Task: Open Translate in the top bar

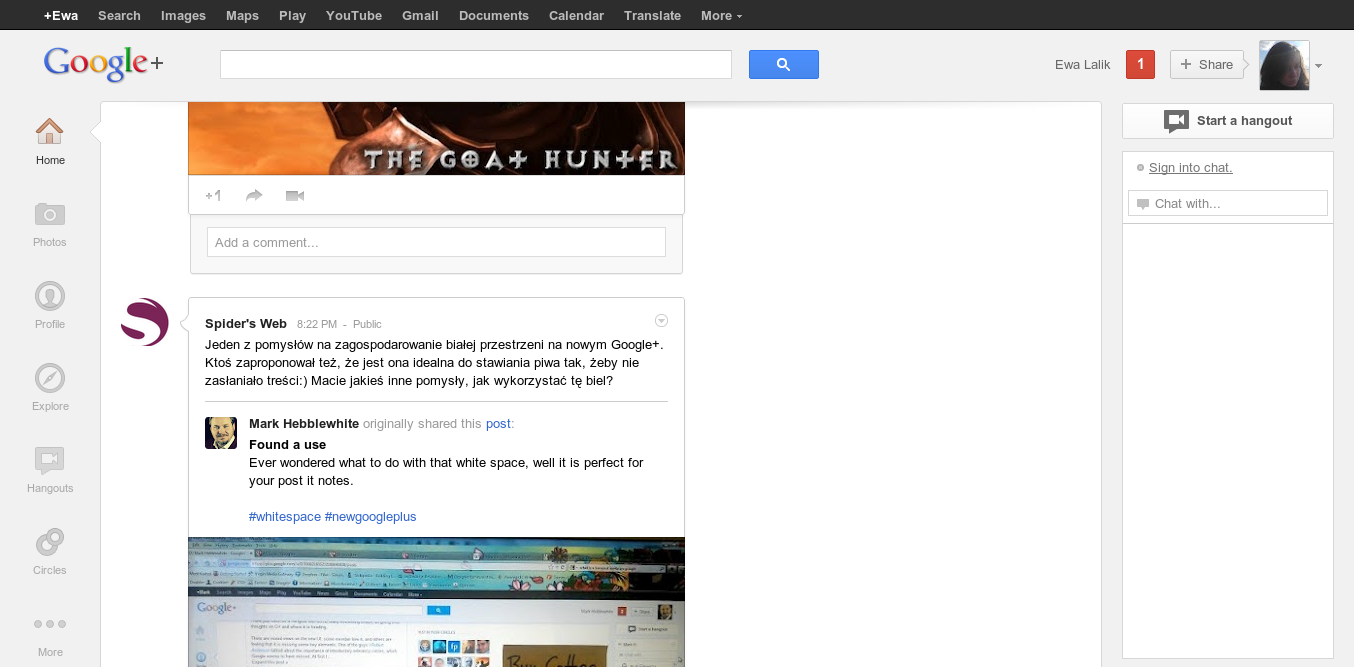Action: click(x=652, y=15)
